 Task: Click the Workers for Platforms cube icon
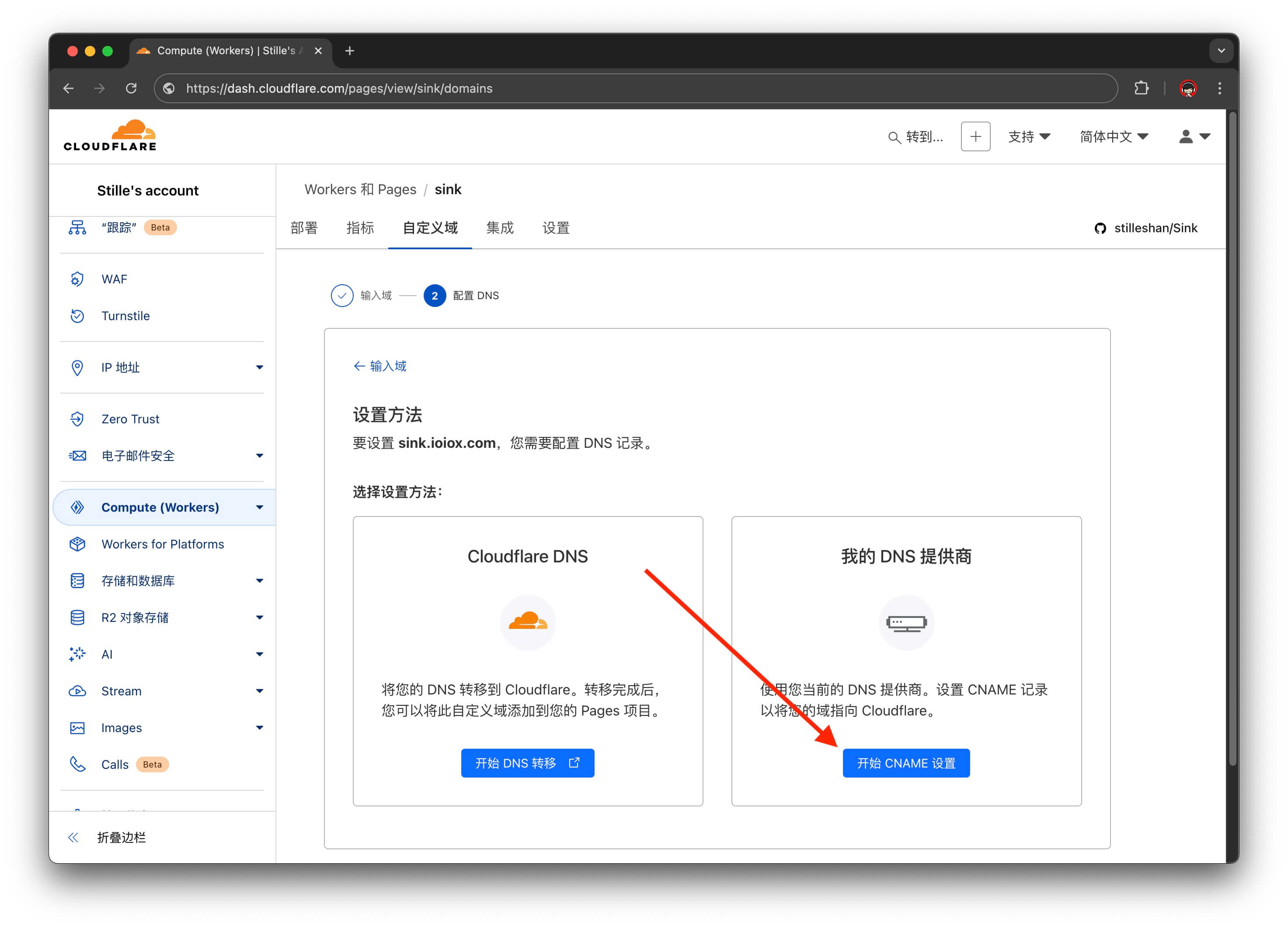(x=77, y=544)
